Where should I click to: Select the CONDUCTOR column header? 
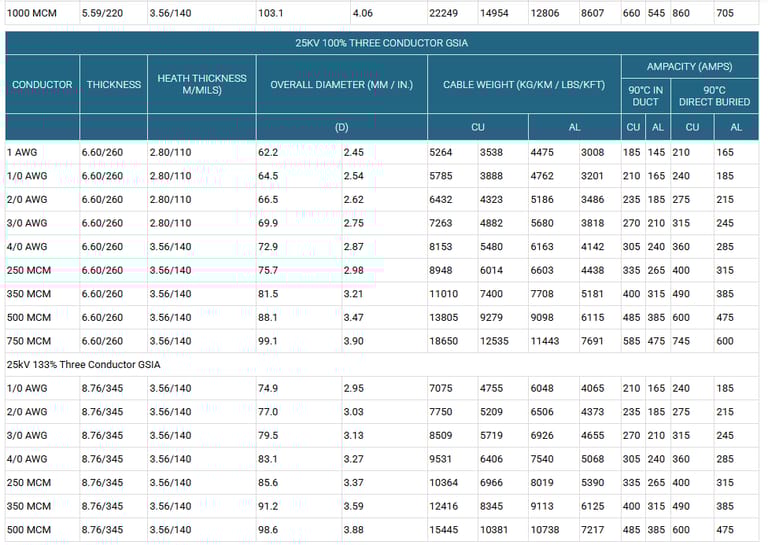click(x=42, y=85)
